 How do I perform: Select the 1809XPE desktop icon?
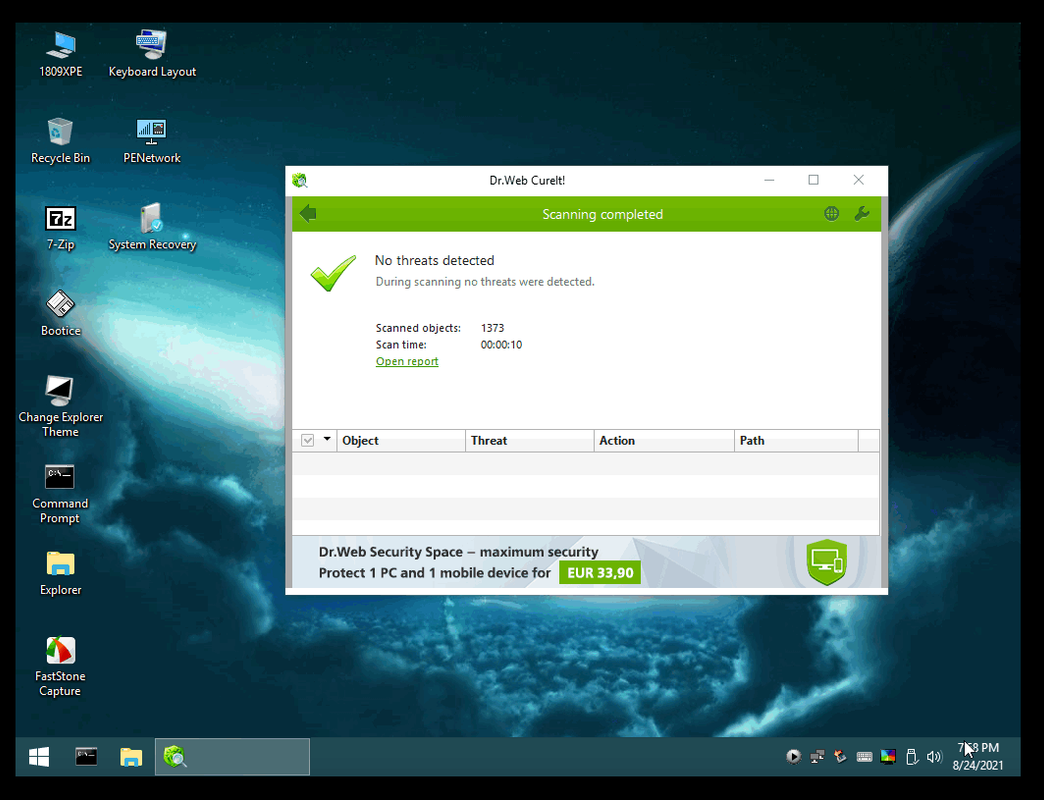61,55
